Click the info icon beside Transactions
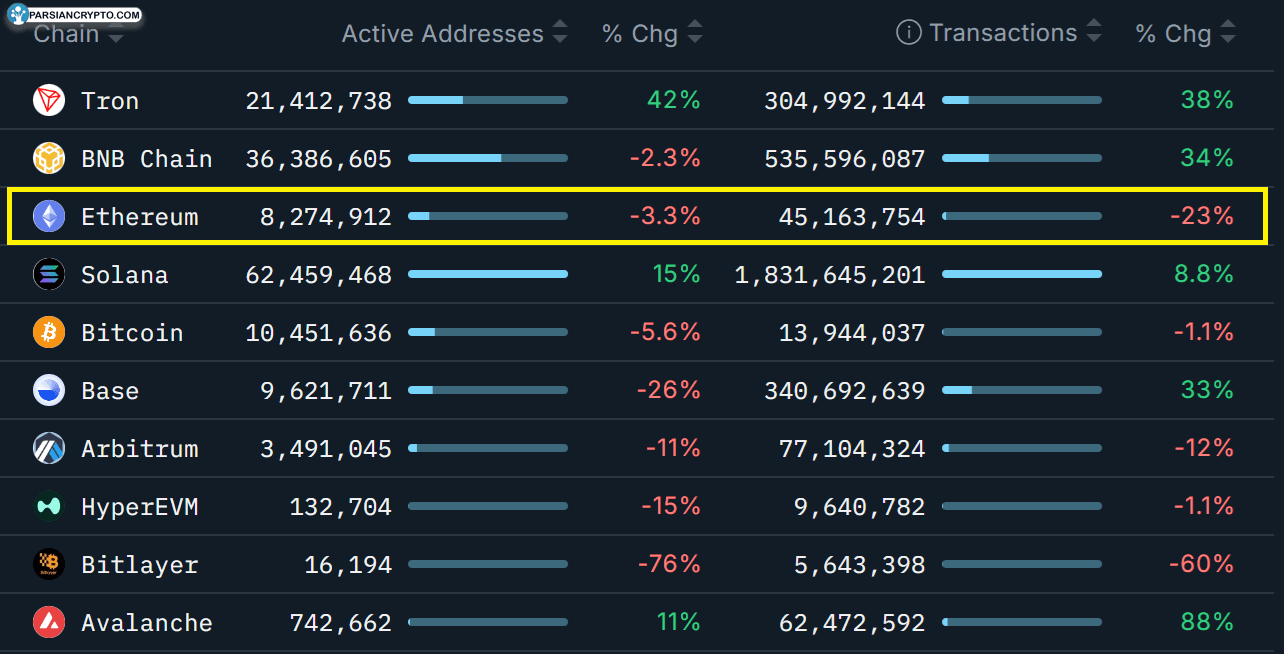 point(908,33)
